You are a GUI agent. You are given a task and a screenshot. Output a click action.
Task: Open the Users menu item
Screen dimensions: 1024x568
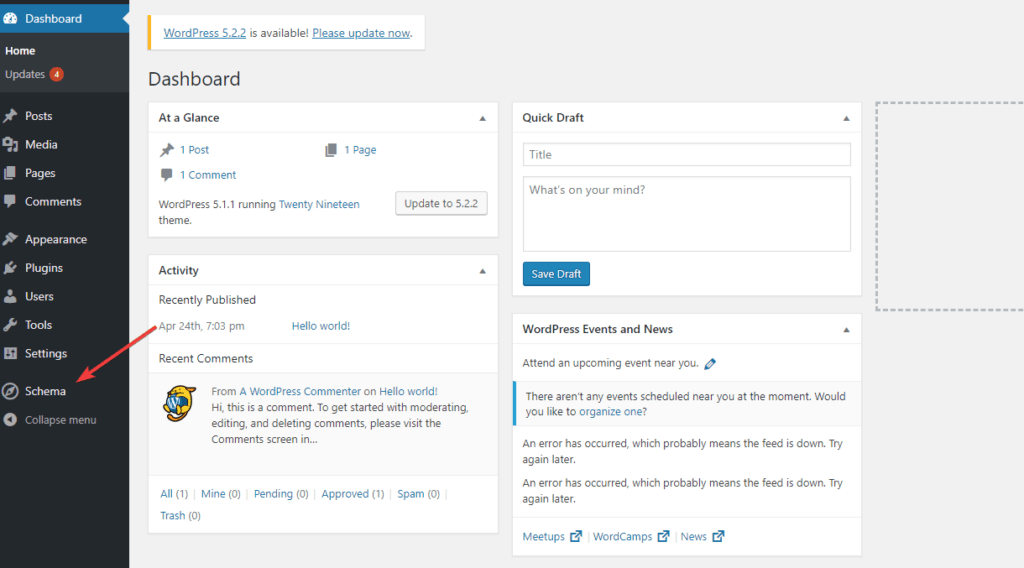pyautogui.click(x=39, y=297)
